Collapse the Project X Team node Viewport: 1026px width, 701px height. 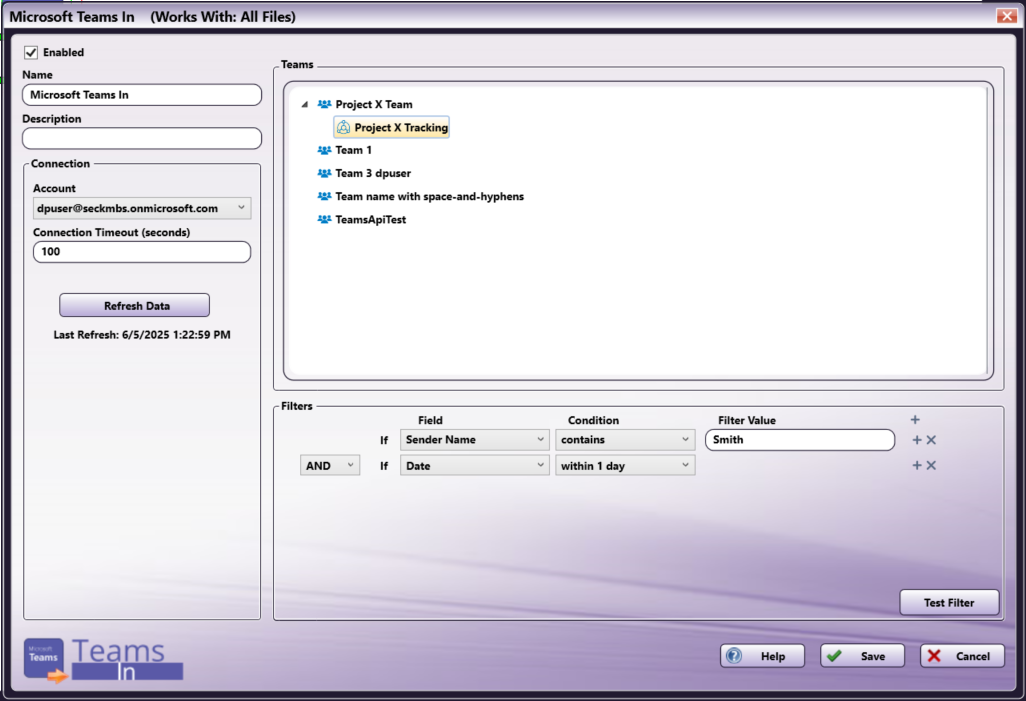tap(305, 105)
